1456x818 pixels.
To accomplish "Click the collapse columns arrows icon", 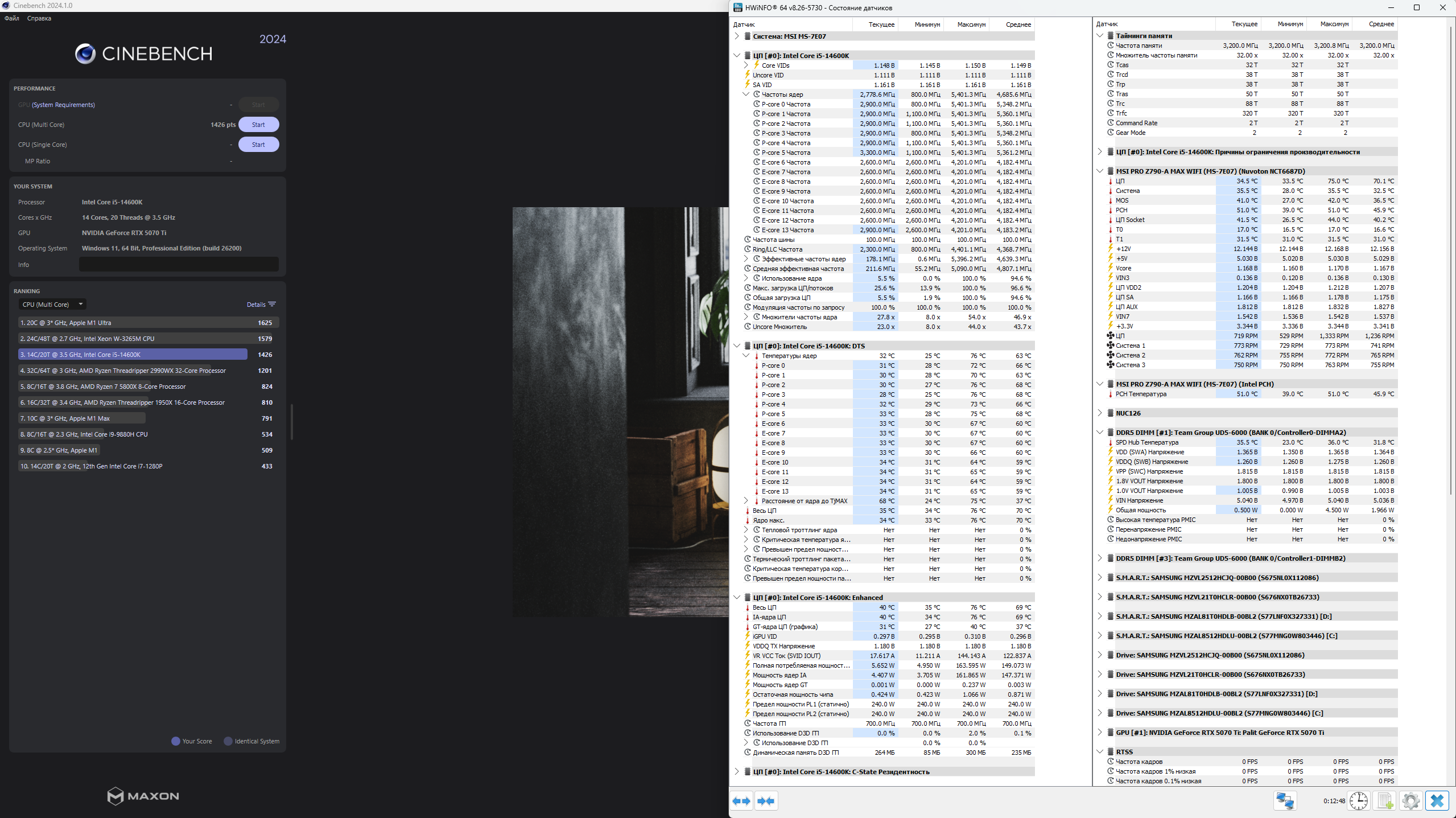I will pyautogui.click(x=766, y=801).
